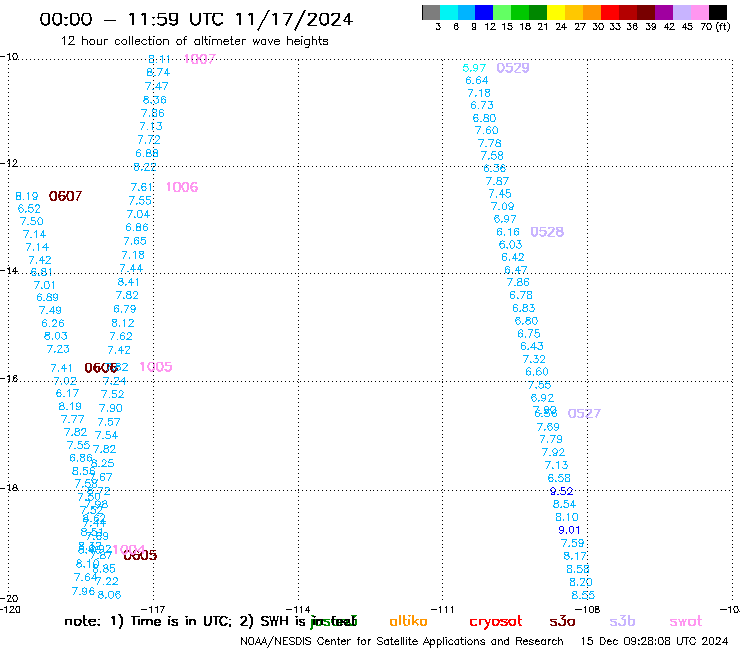Viewport: 740px width, 650px height.
Task: Click wave height value '8.03'
Action: tap(56, 336)
